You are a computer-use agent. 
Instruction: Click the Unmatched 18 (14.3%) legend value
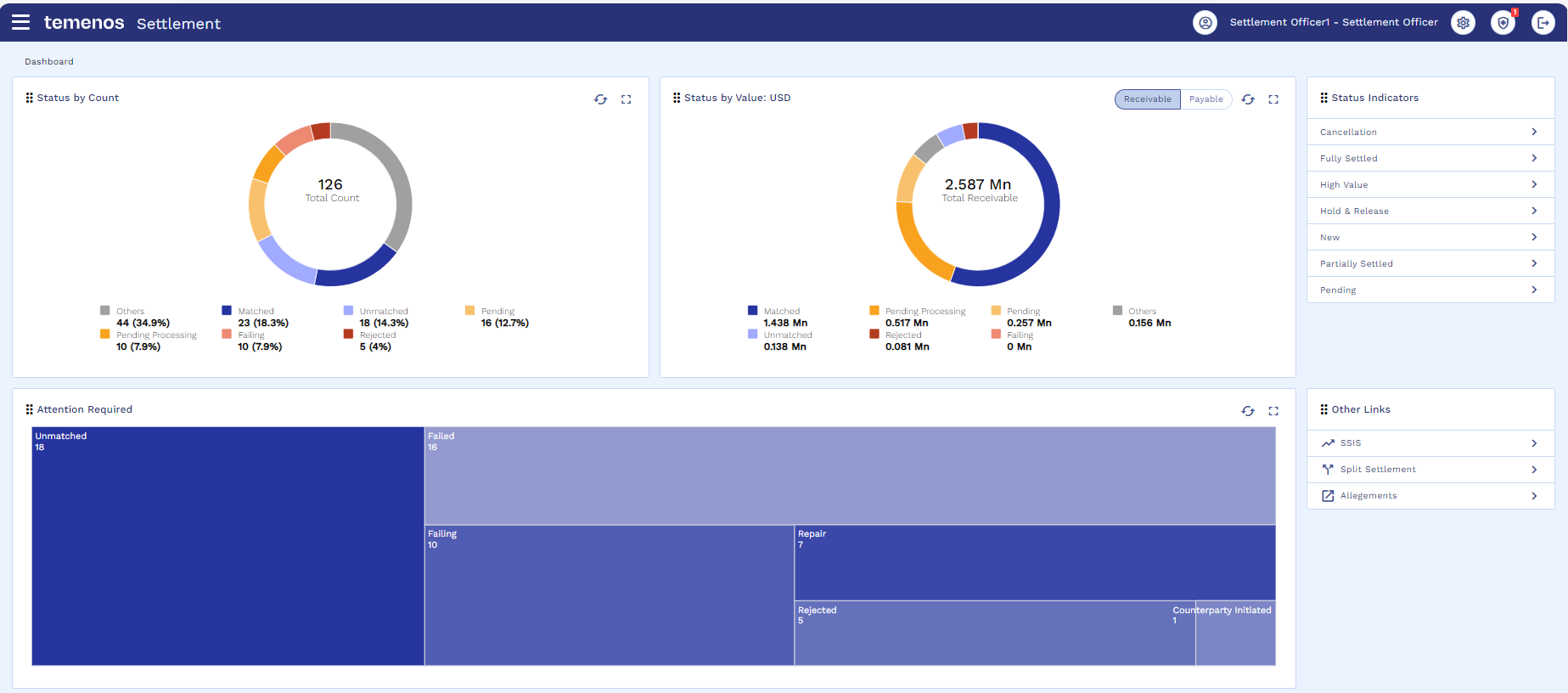(384, 324)
